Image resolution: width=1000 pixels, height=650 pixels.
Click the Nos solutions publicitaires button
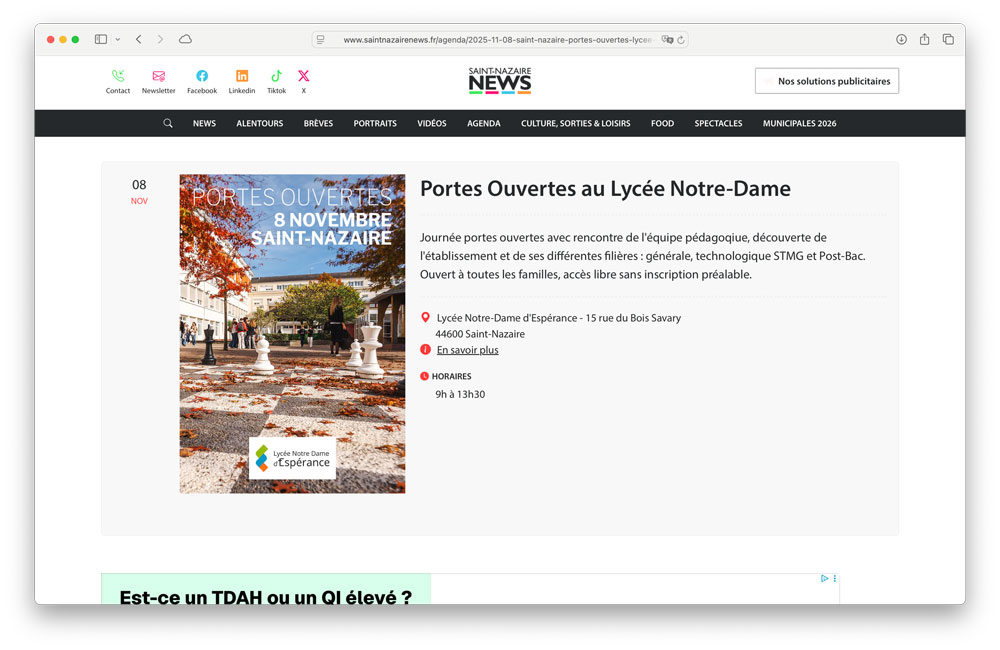(827, 81)
